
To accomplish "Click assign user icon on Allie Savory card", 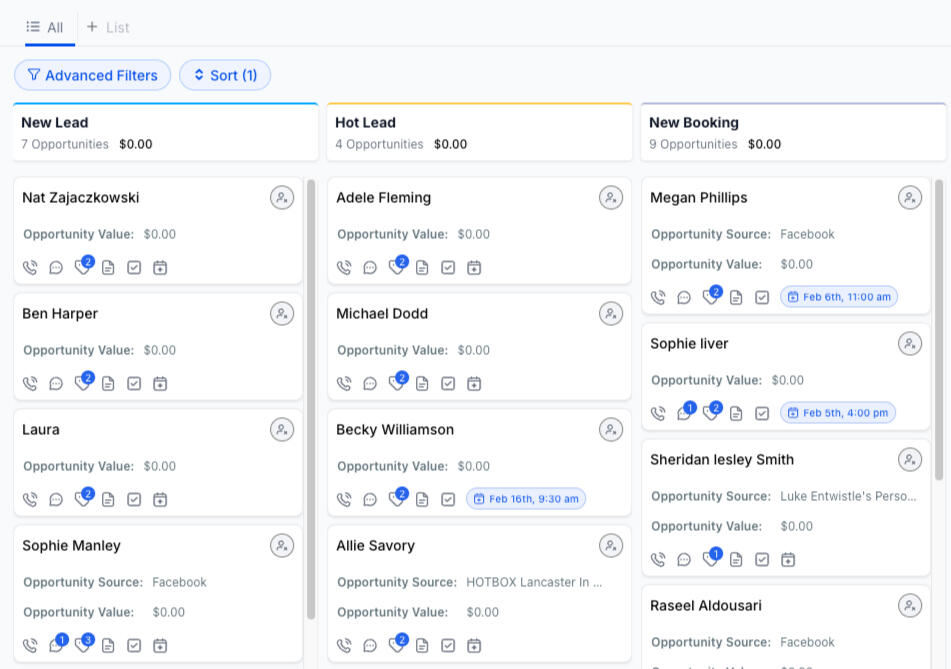I will click(610, 546).
